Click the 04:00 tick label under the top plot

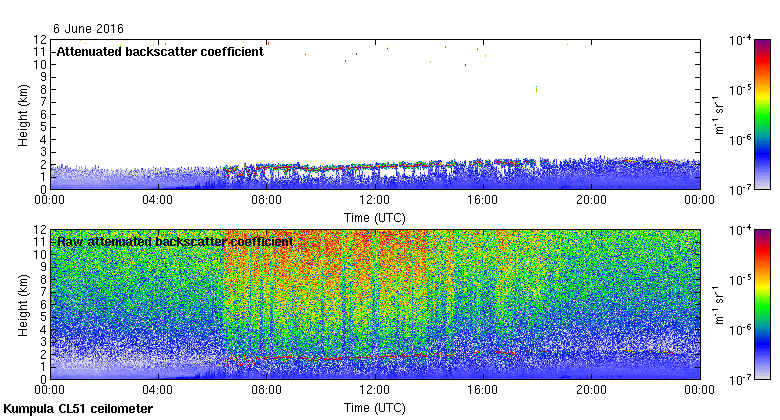[158, 200]
